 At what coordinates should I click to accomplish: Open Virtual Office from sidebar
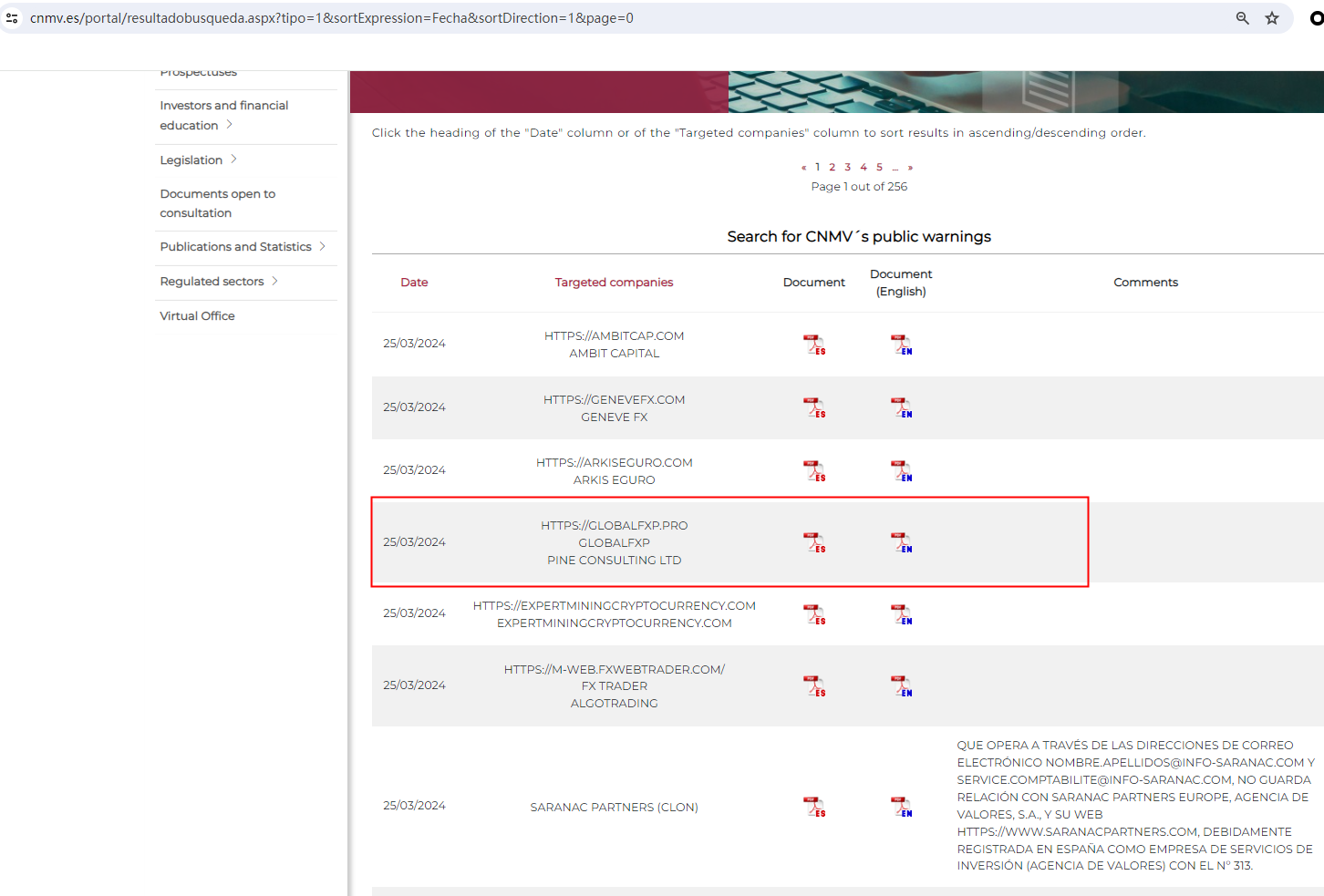pos(197,316)
